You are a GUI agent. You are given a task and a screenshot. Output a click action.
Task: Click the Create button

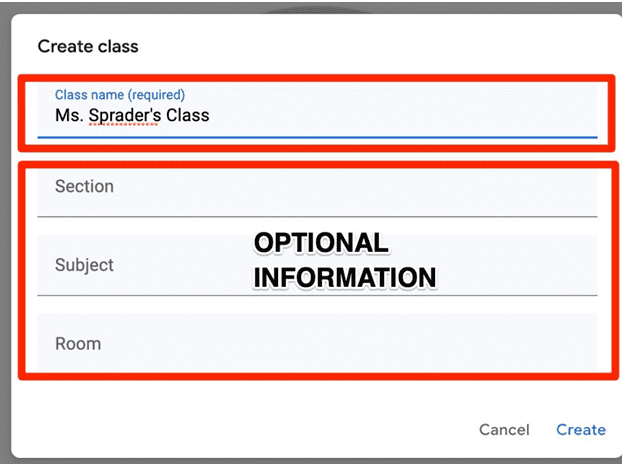pyautogui.click(x=581, y=429)
